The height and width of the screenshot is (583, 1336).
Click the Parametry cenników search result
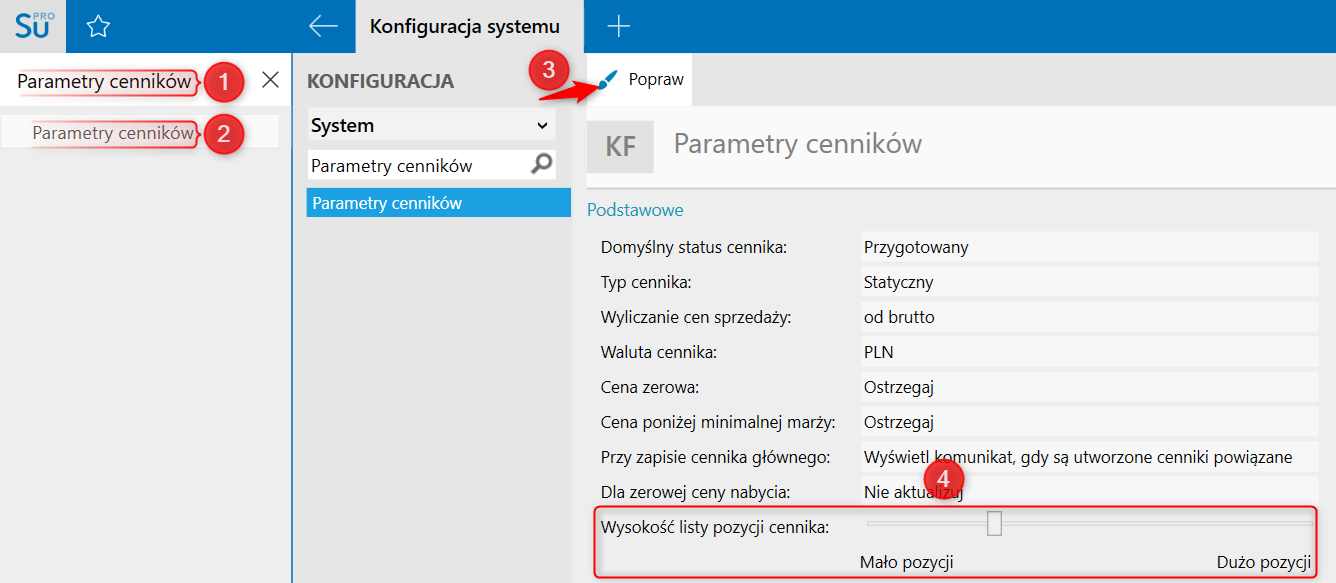click(113, 133)
